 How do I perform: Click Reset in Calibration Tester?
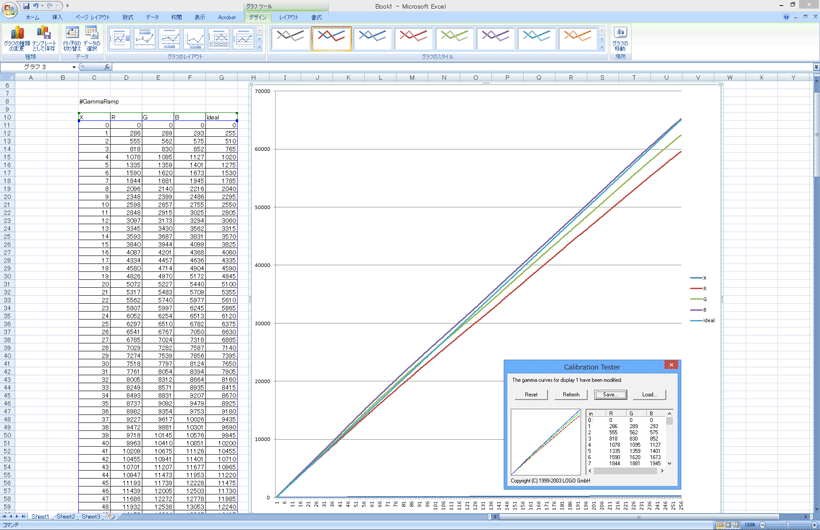(531, 394)
